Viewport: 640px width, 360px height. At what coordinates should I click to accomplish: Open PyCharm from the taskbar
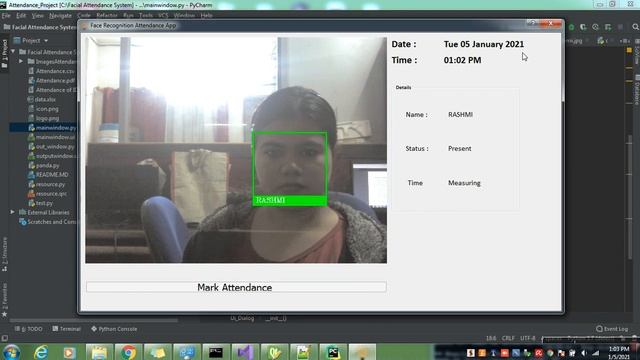pos(333,352)
